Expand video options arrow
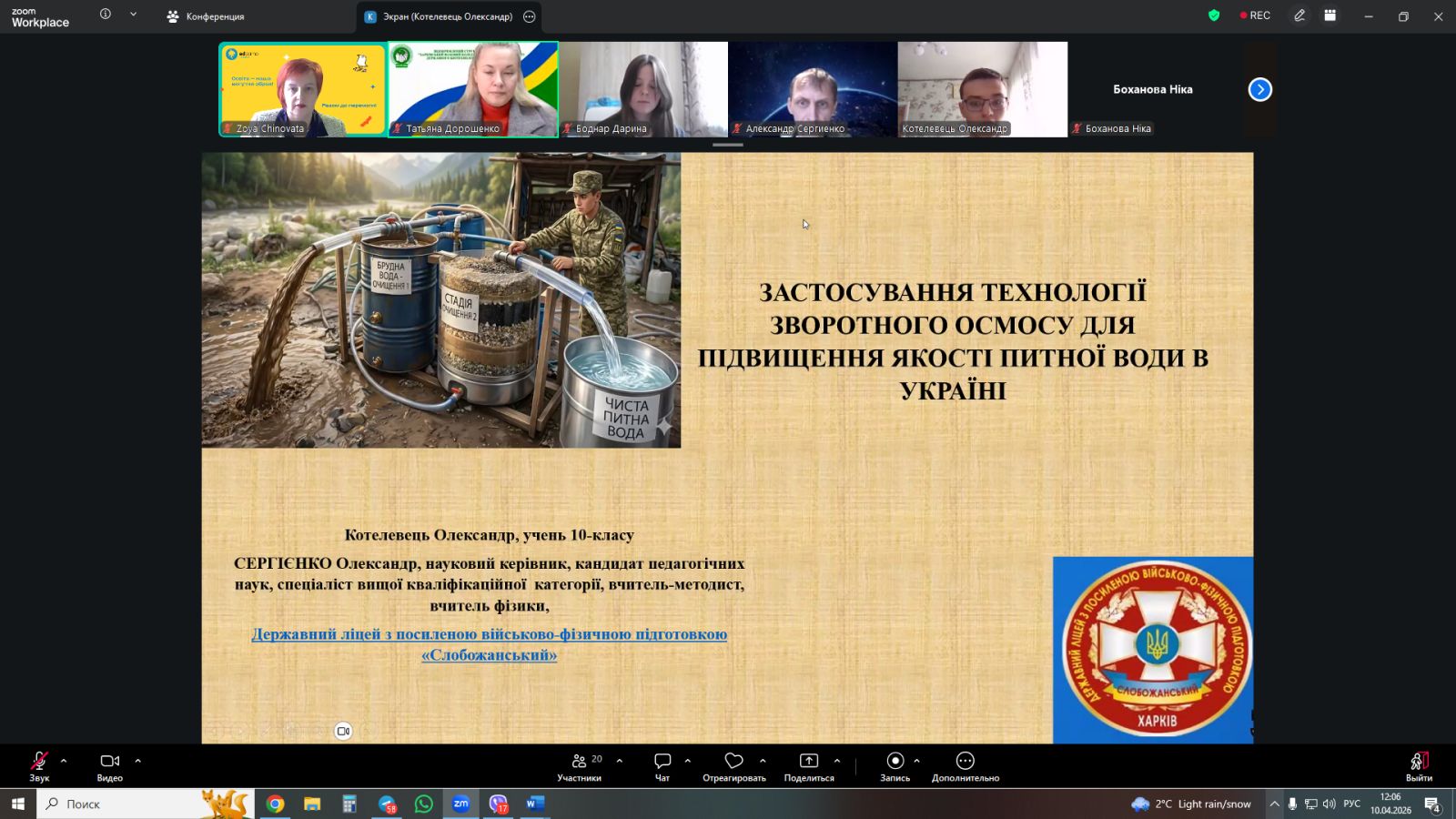1456x819 pixels. click(x=138, y=761)
